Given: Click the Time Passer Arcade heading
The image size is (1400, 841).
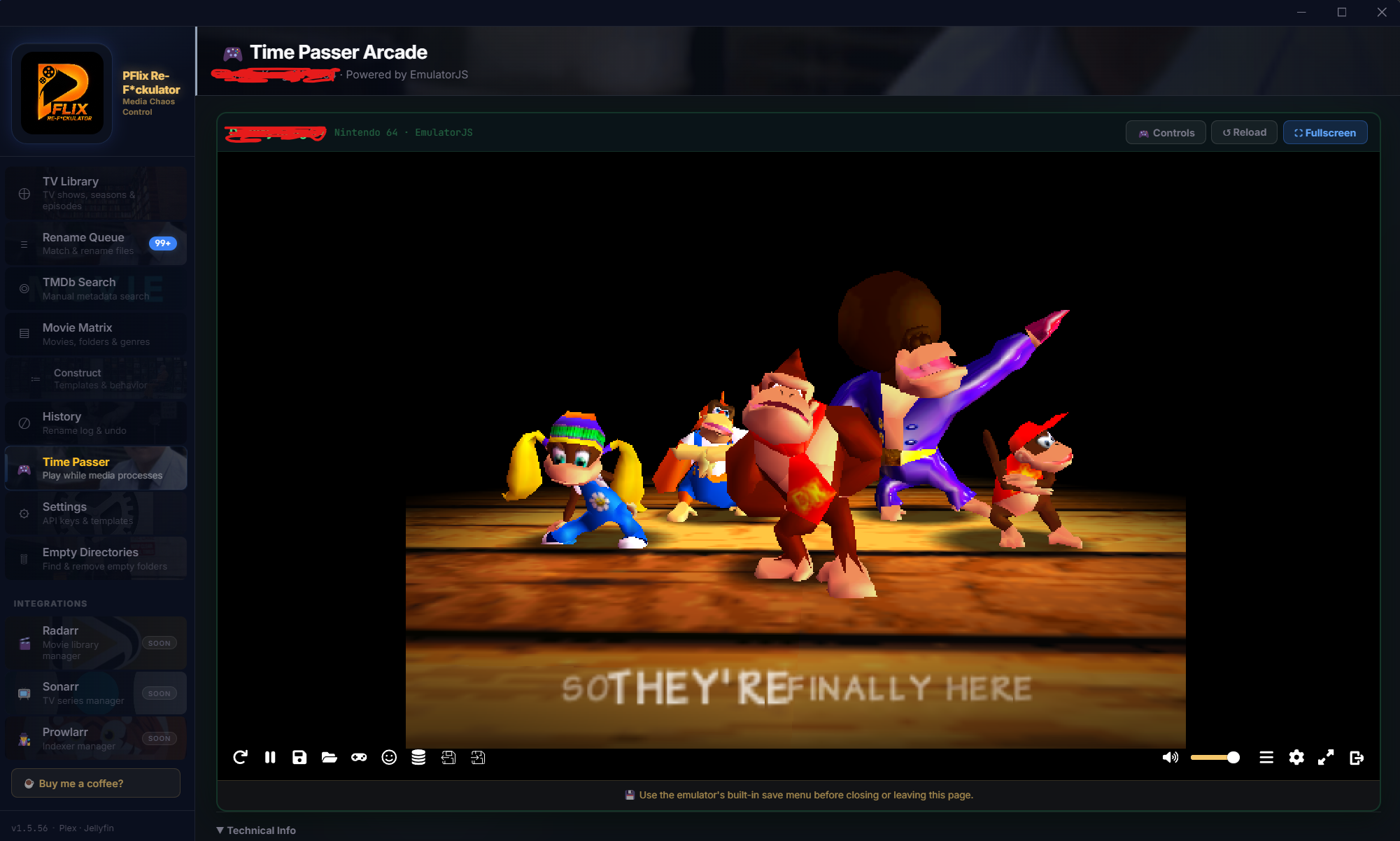Looking at the screenshot, I should pyautogui.click(x=338, y=52).
